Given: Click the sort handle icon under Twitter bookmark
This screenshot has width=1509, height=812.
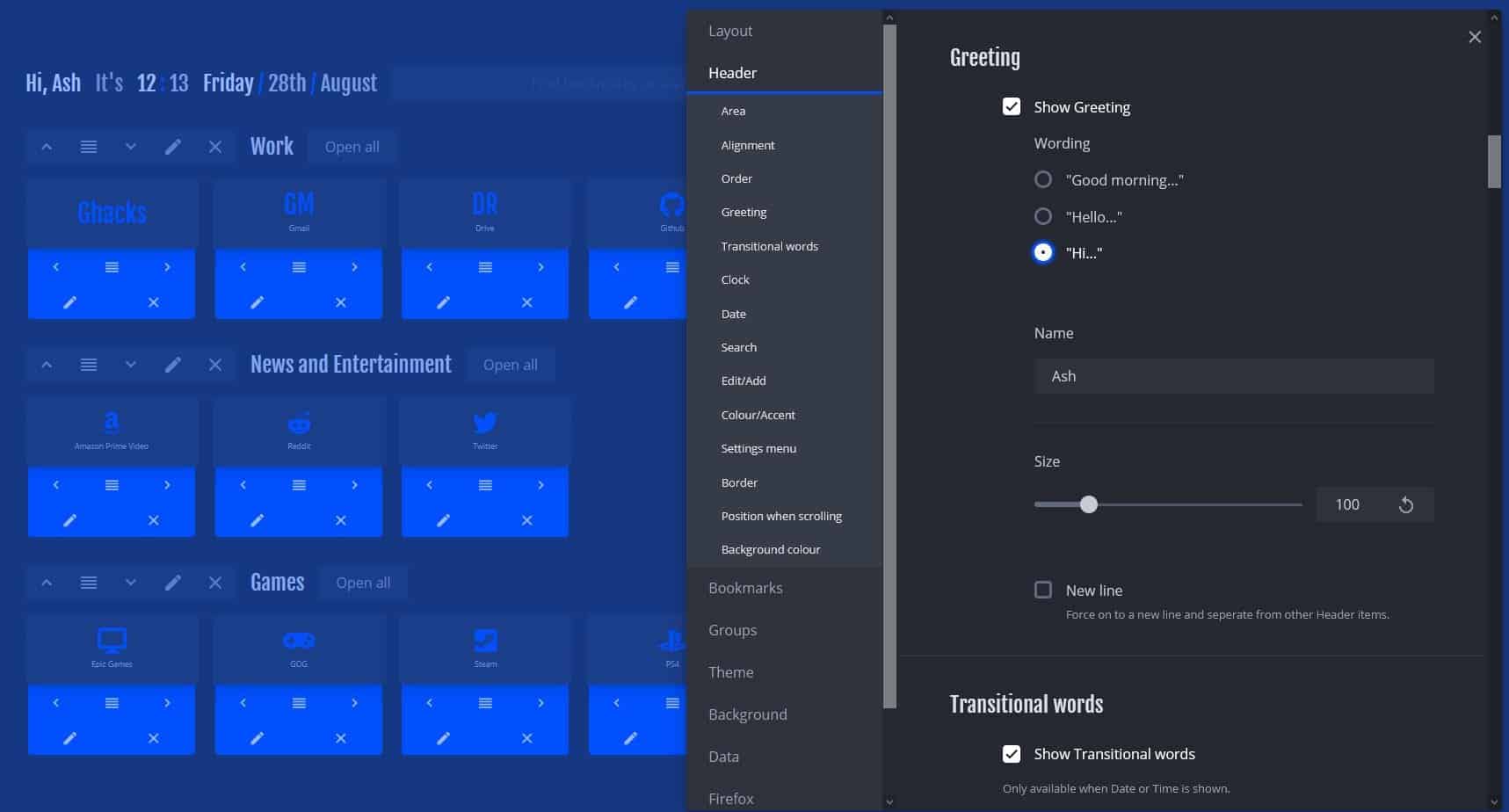Looking at the screenshot, I should tap(485, 485).
